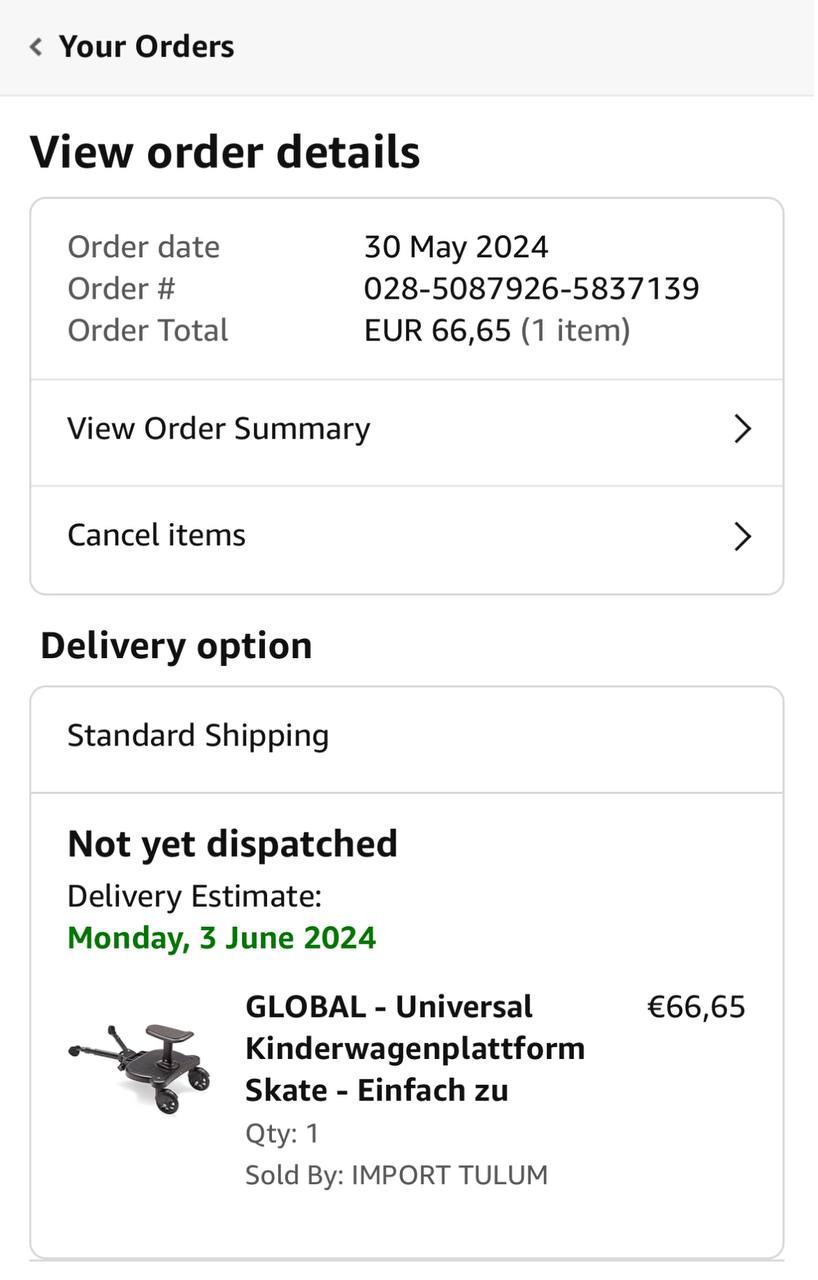Click chevron arrow next to Cancel items
Screen dimensions: 818x1280
tap(742, 536)
